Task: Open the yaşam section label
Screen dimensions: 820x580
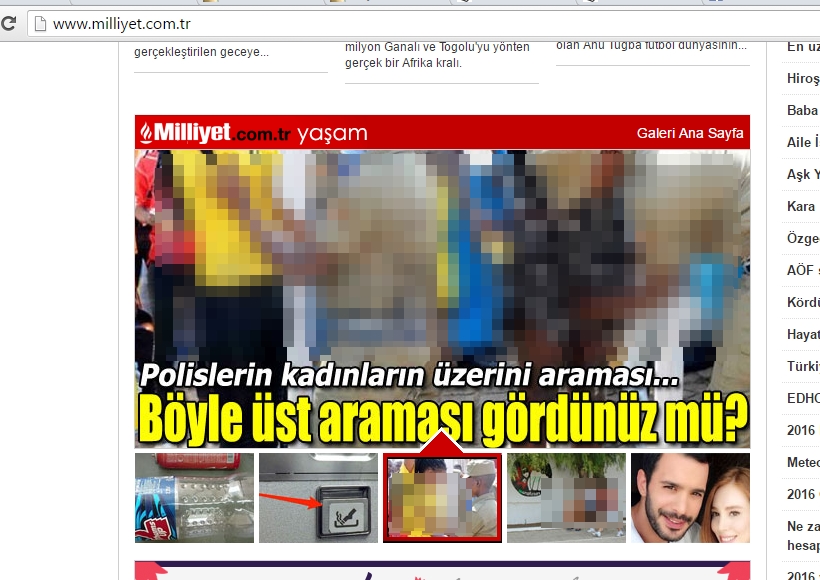Action: pyautogui.click(x=332, y=134)
